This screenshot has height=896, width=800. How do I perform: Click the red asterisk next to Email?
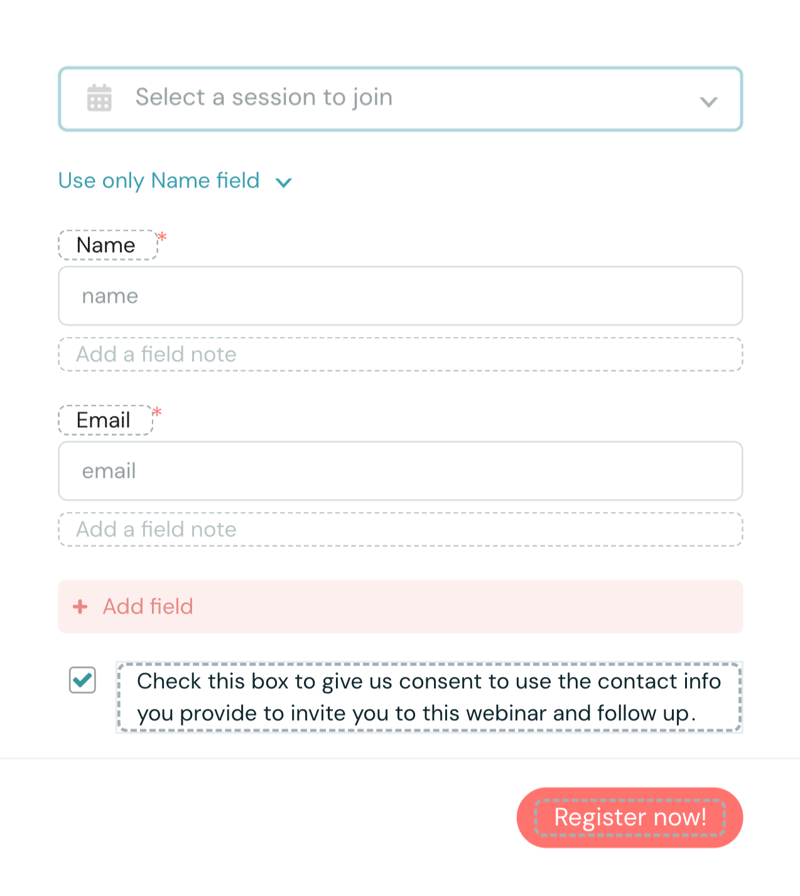[157, 413]
